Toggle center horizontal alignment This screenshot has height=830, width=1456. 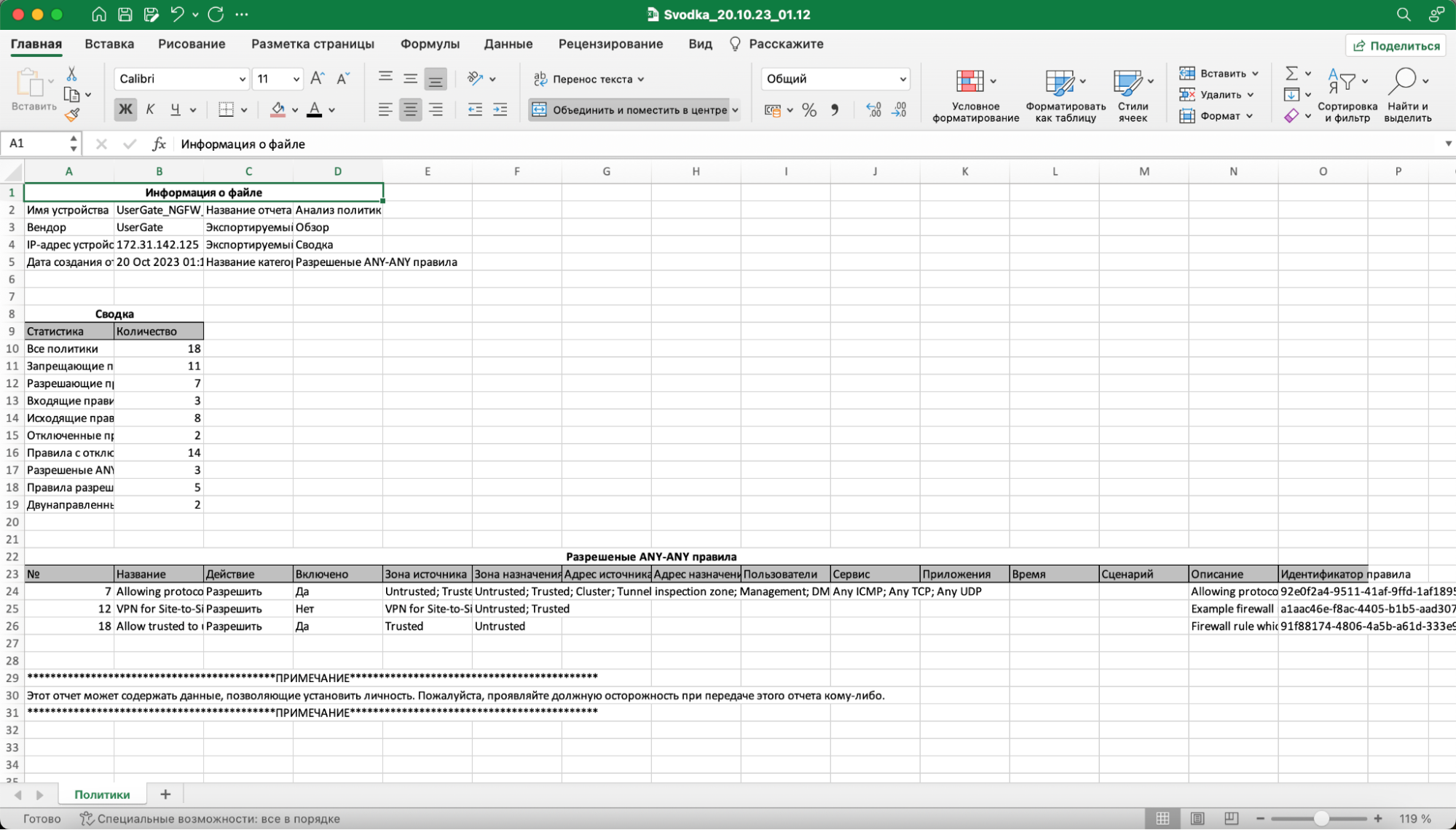pyautogui.click(x=410, y=110)
